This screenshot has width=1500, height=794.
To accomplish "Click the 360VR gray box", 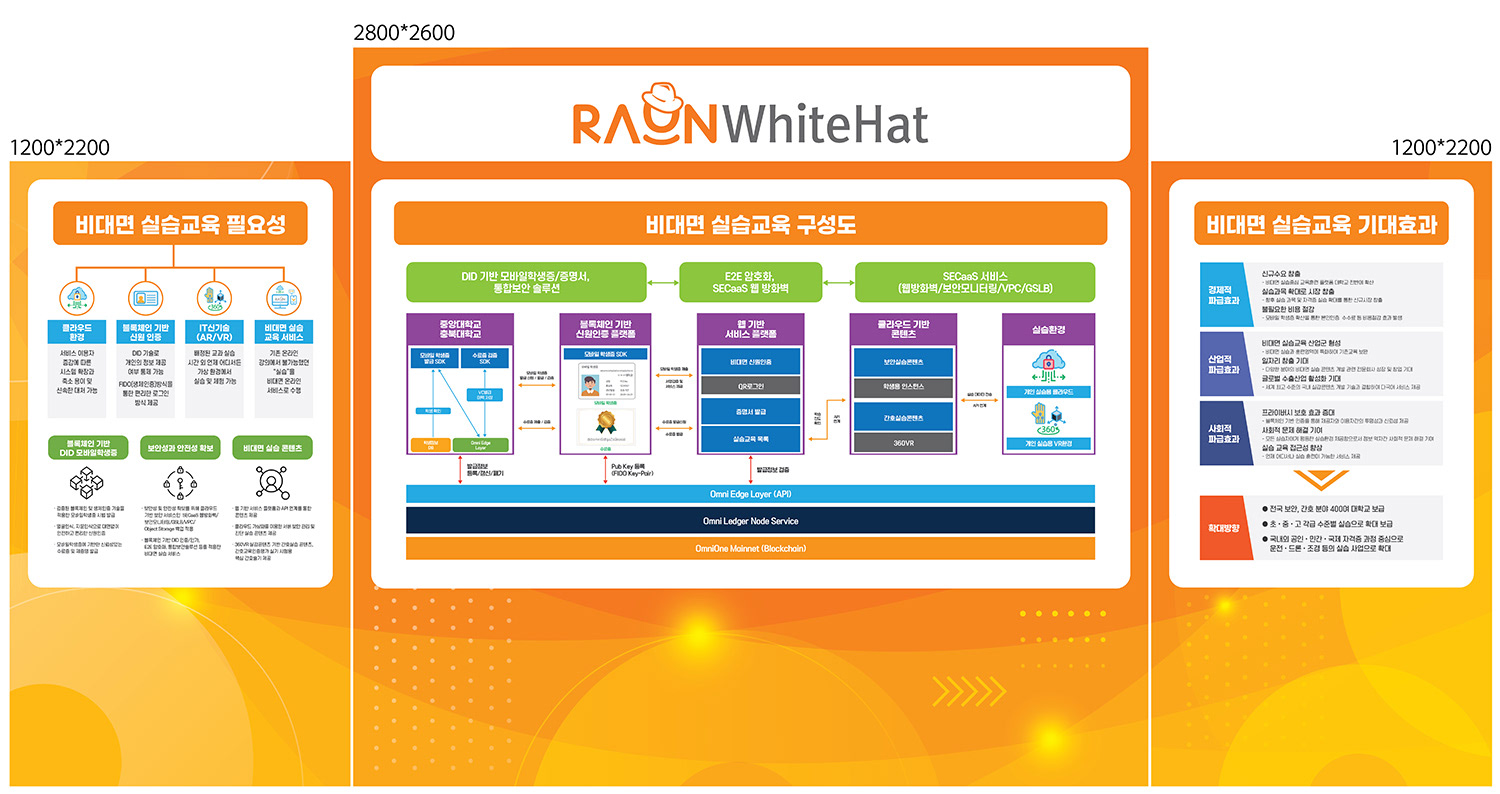I will 903,442.
